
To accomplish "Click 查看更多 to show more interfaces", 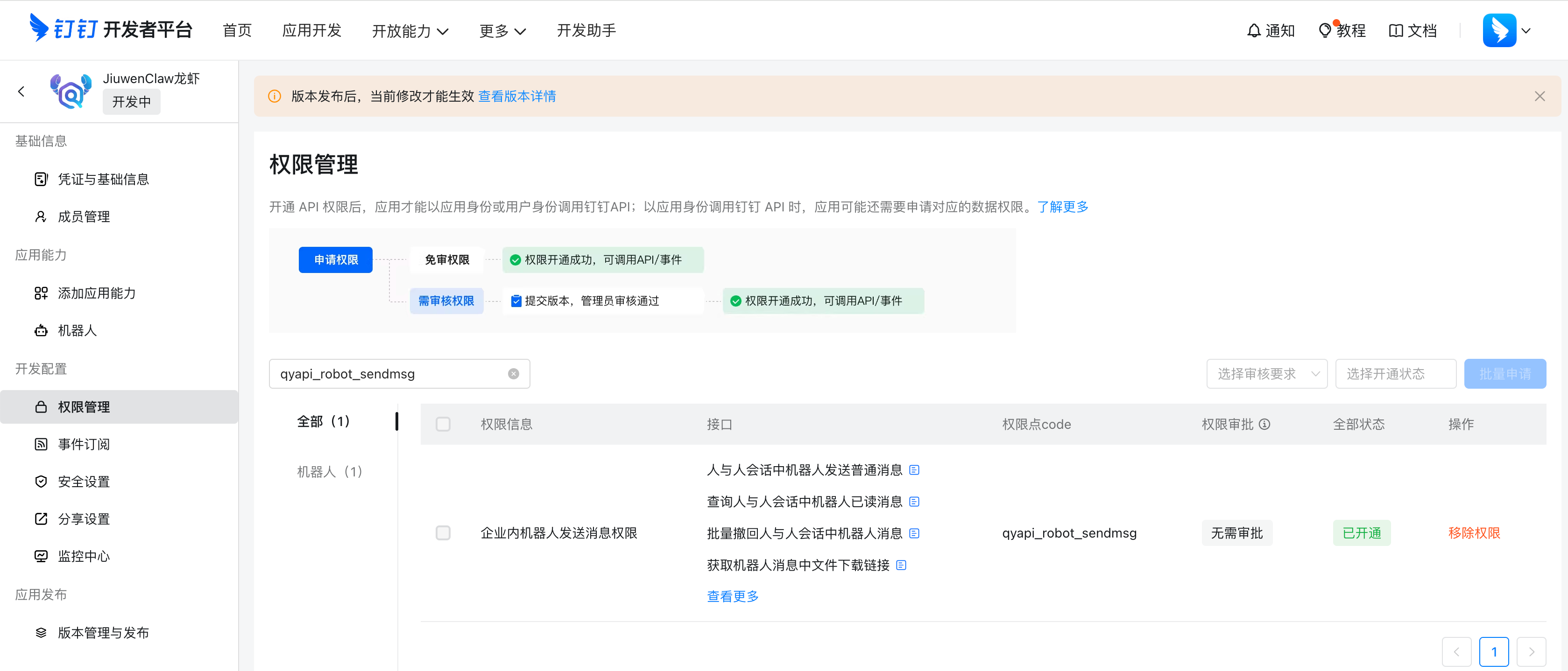I will (x=732, y=596).
